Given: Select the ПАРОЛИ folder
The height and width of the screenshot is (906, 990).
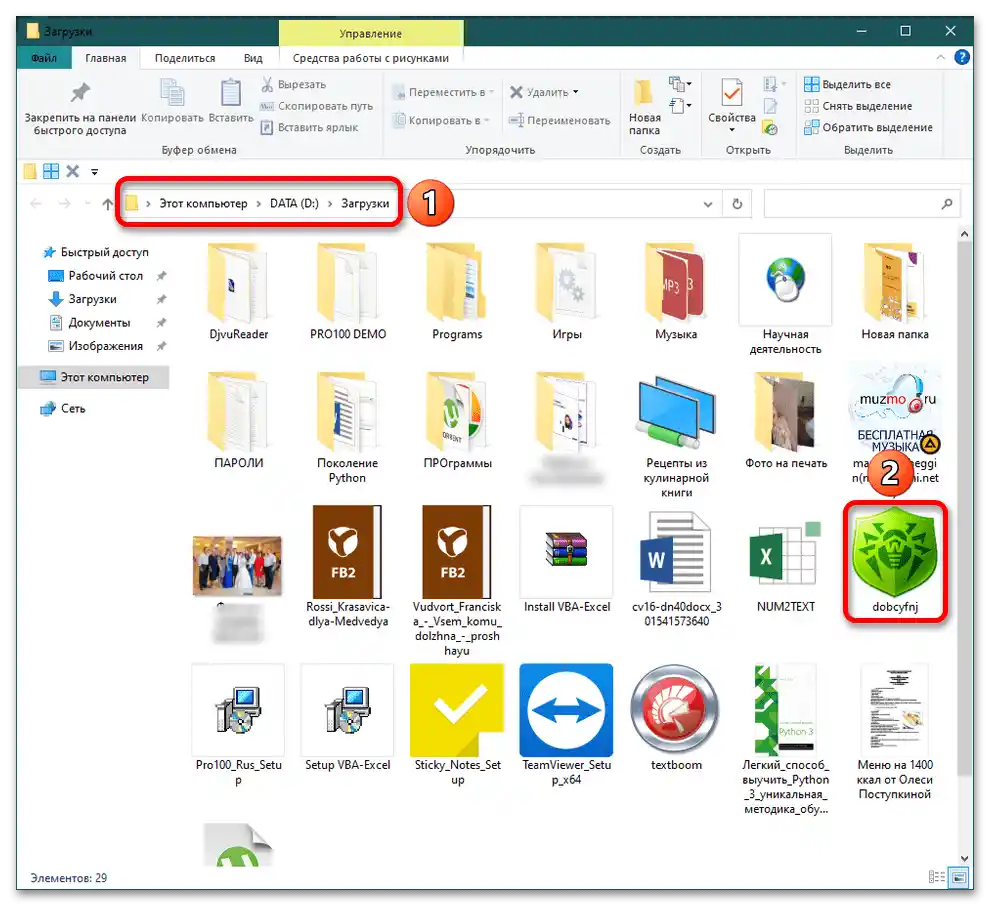Looking at the screenshot, I should coord(239,420).
